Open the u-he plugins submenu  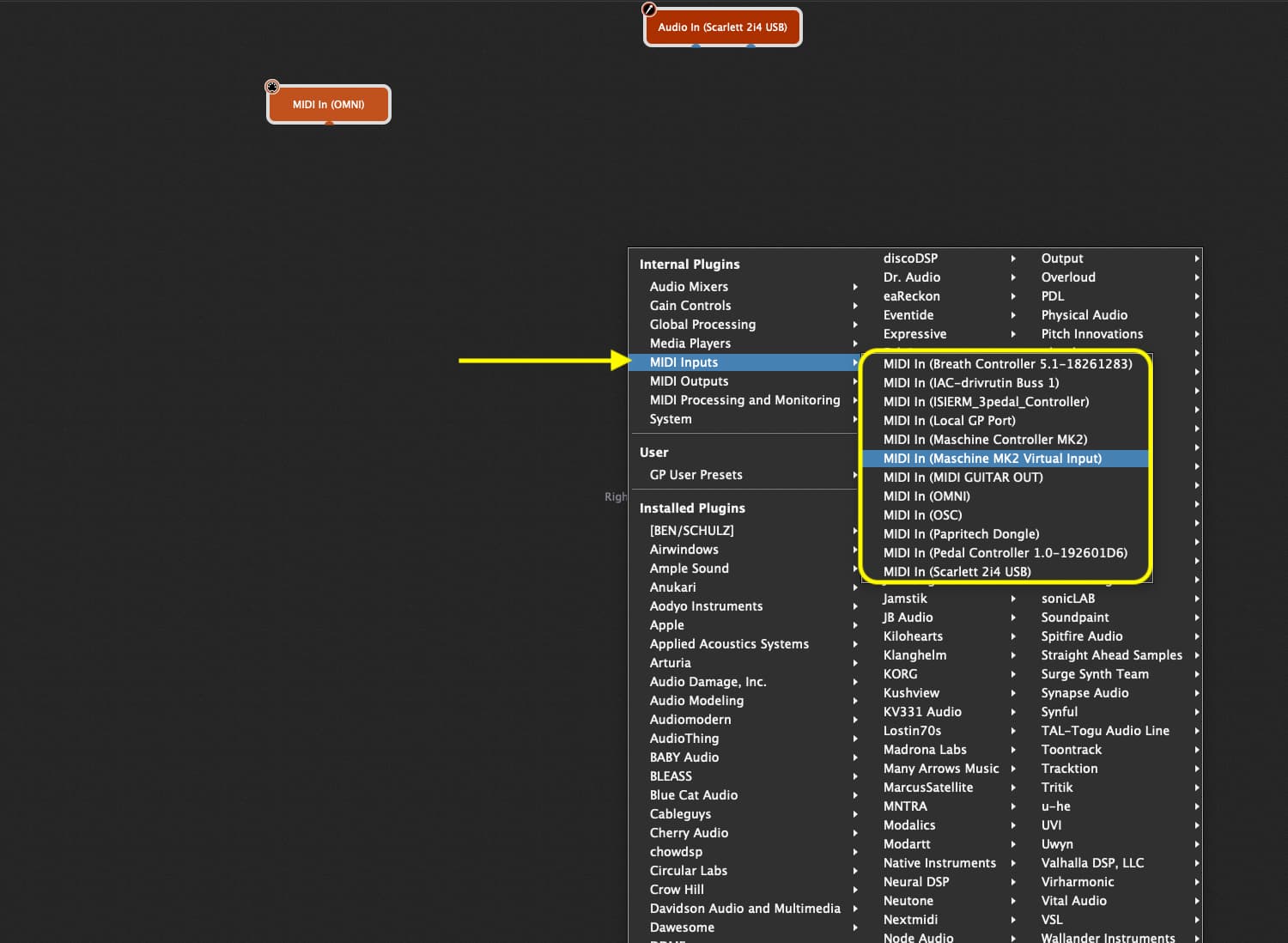1119,806
